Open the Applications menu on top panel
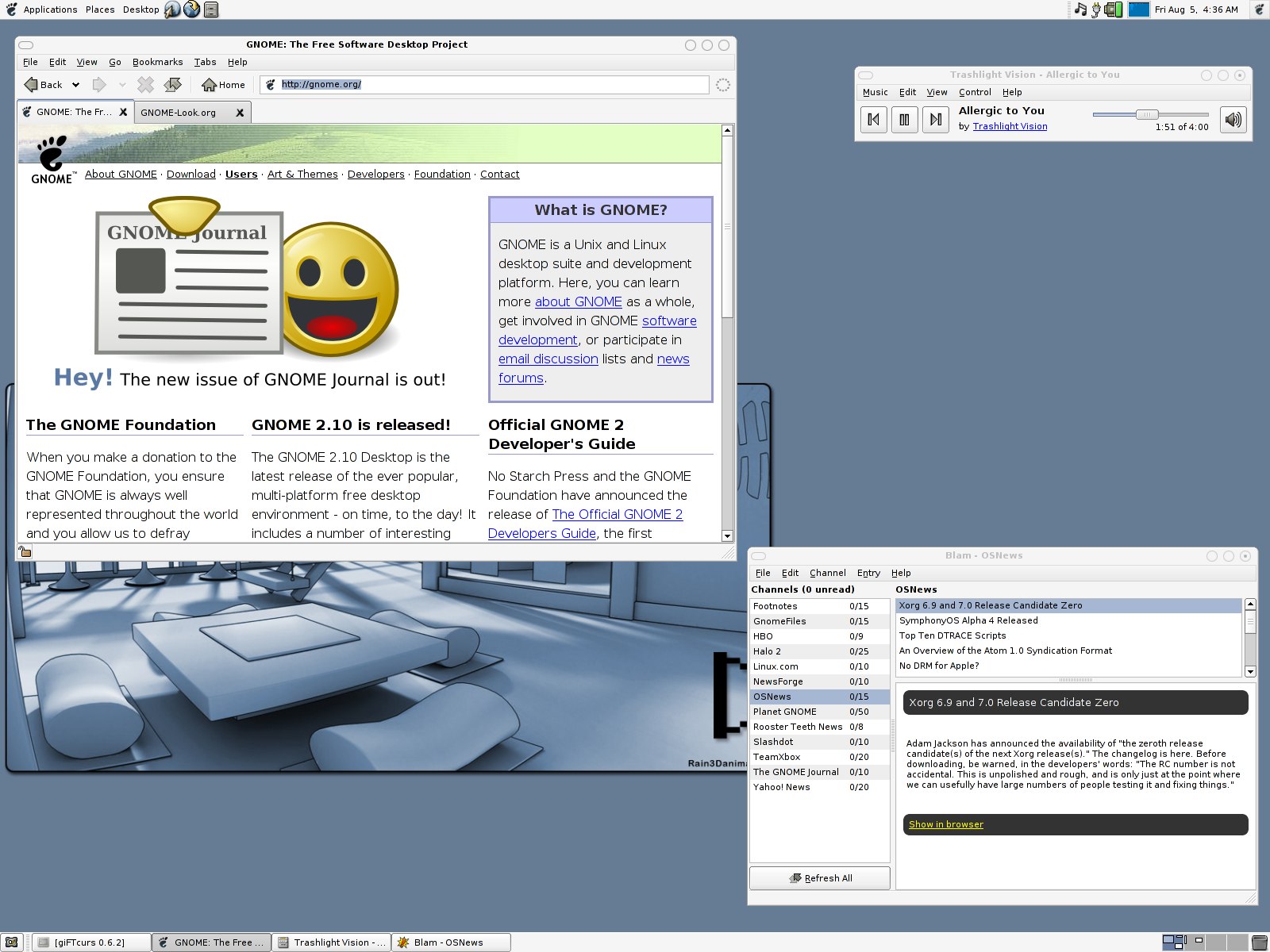 [50, 10]
